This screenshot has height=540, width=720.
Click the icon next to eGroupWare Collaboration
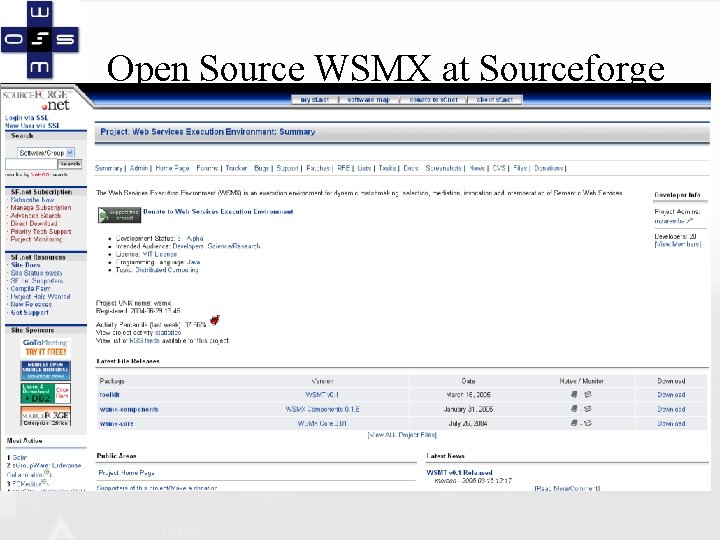click(46, 472)
